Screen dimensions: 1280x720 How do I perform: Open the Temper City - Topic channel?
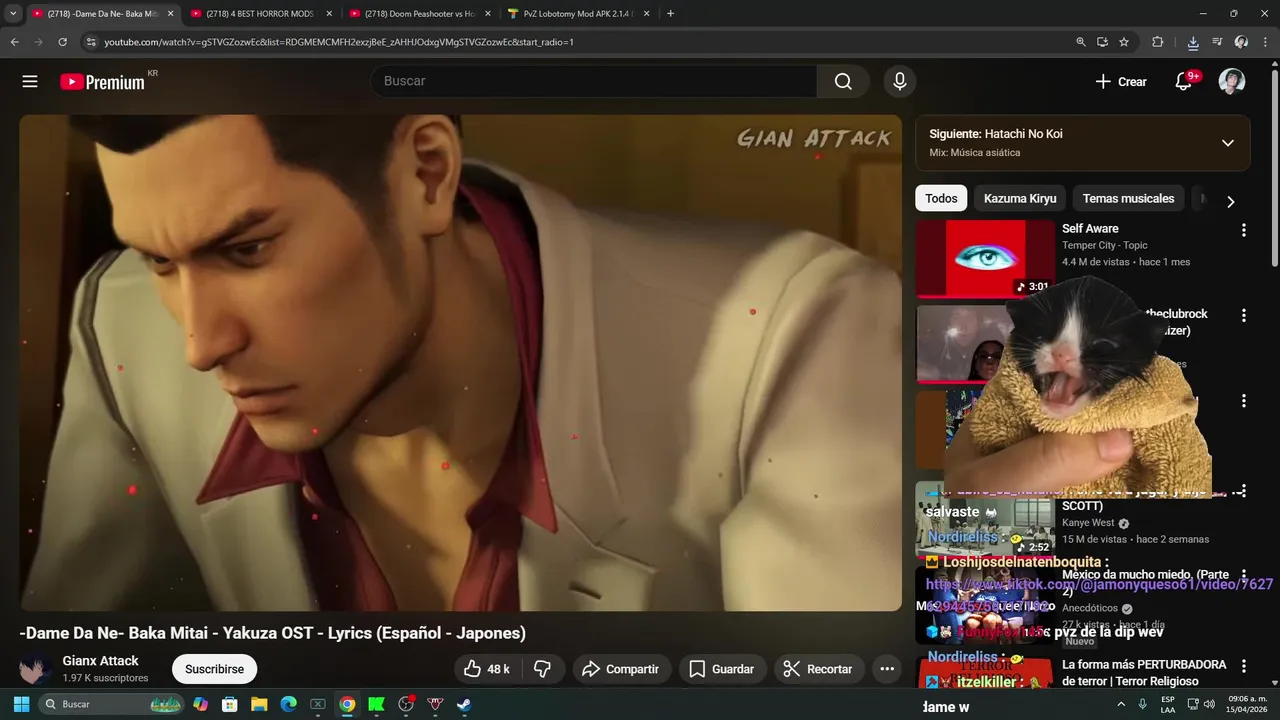1105,245
